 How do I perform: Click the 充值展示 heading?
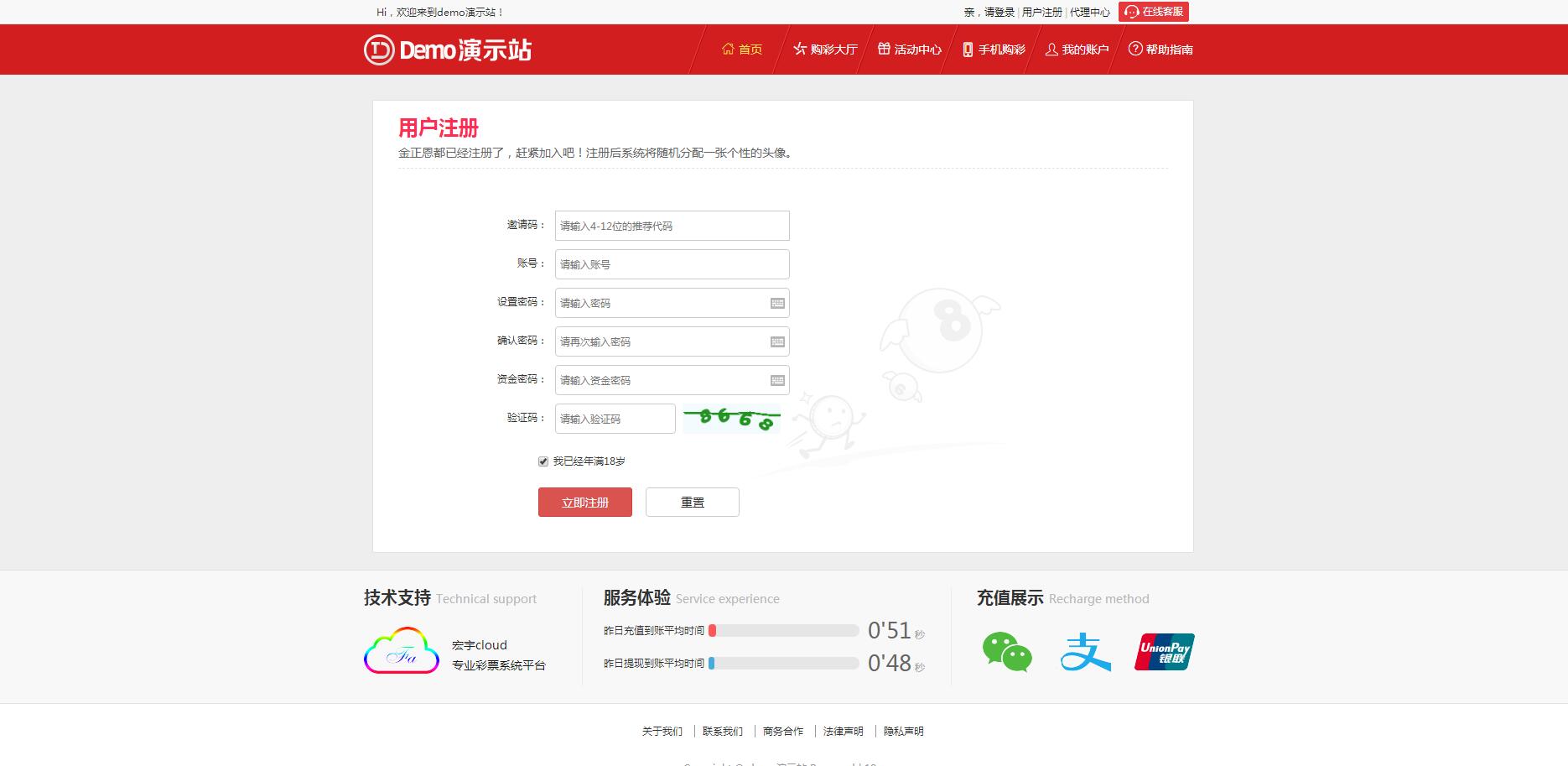click(1010, 598)
